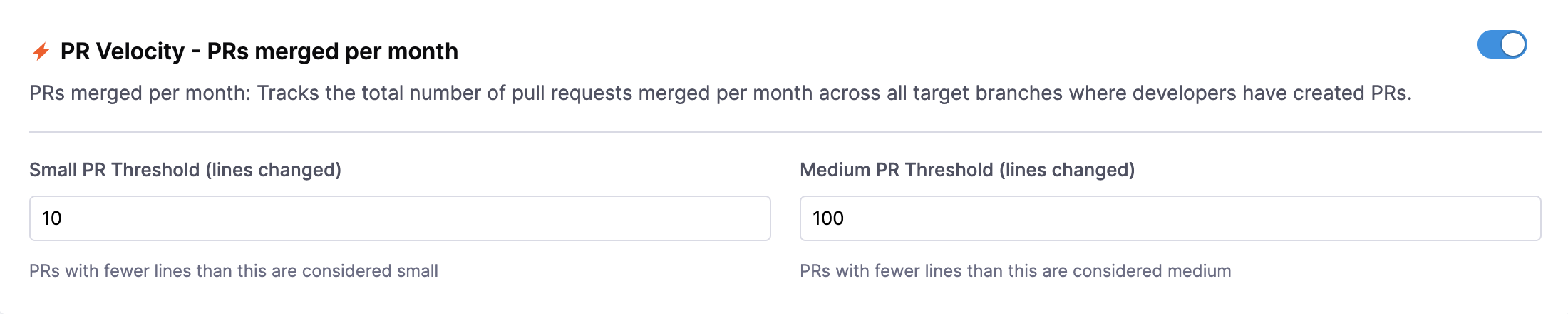Focus the Small PR Threshold input field
Screen dimensions: 1568x314
click(399, 218)
